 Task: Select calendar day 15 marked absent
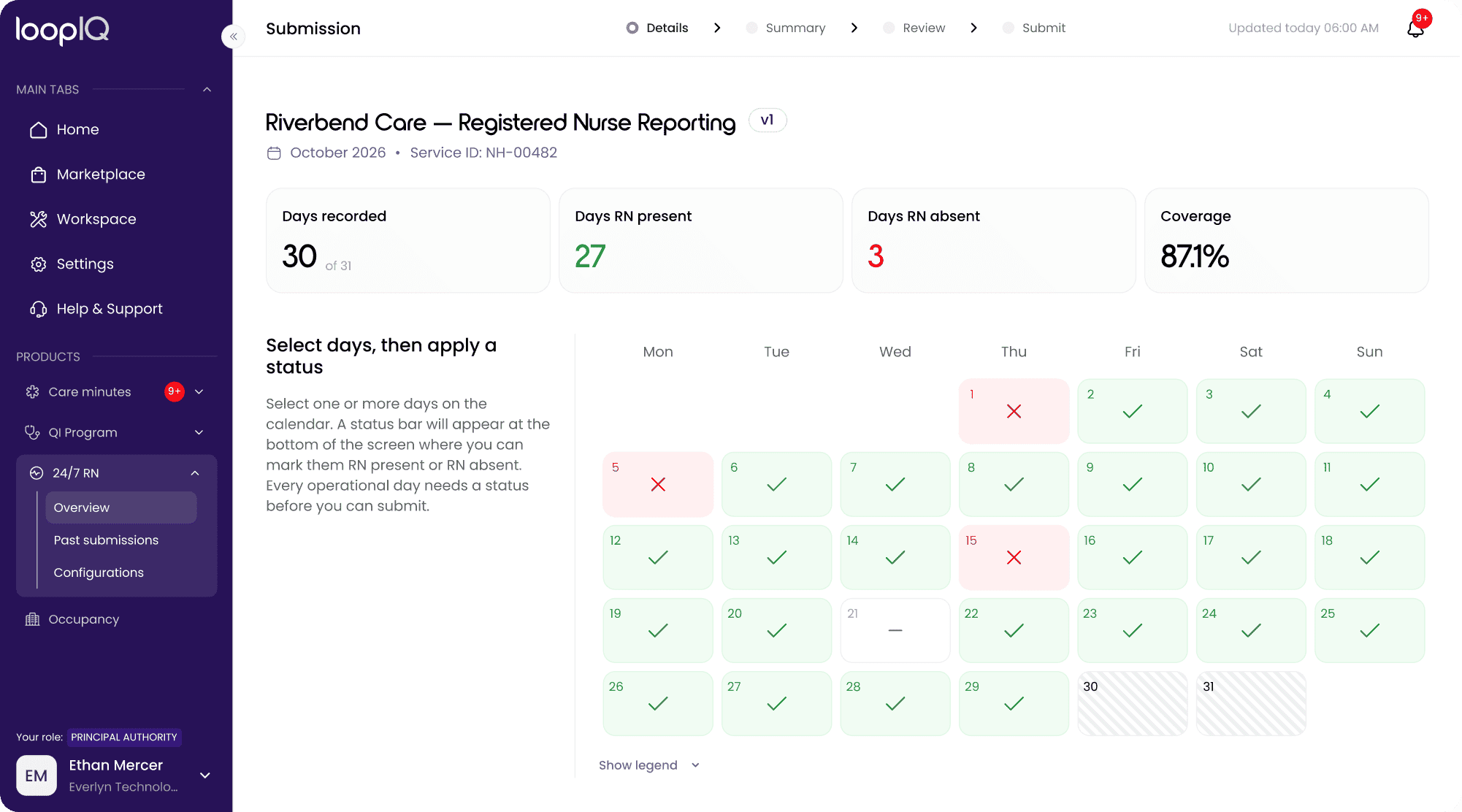tap(1014, 557)
